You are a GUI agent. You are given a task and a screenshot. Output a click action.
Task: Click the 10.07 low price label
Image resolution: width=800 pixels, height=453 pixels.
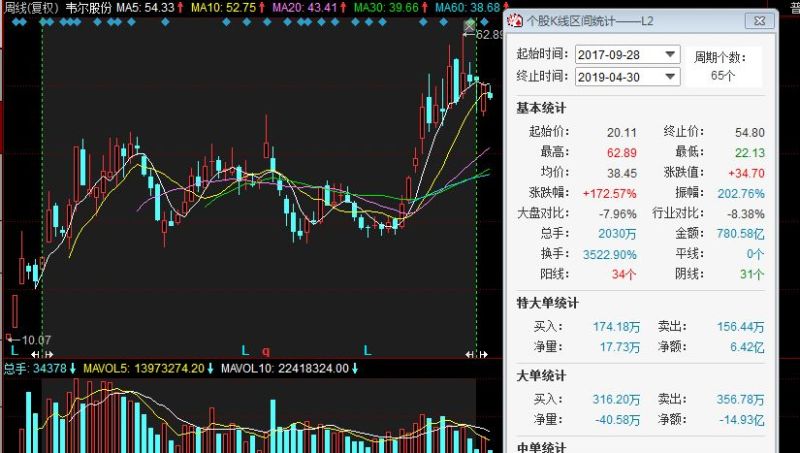36,340
